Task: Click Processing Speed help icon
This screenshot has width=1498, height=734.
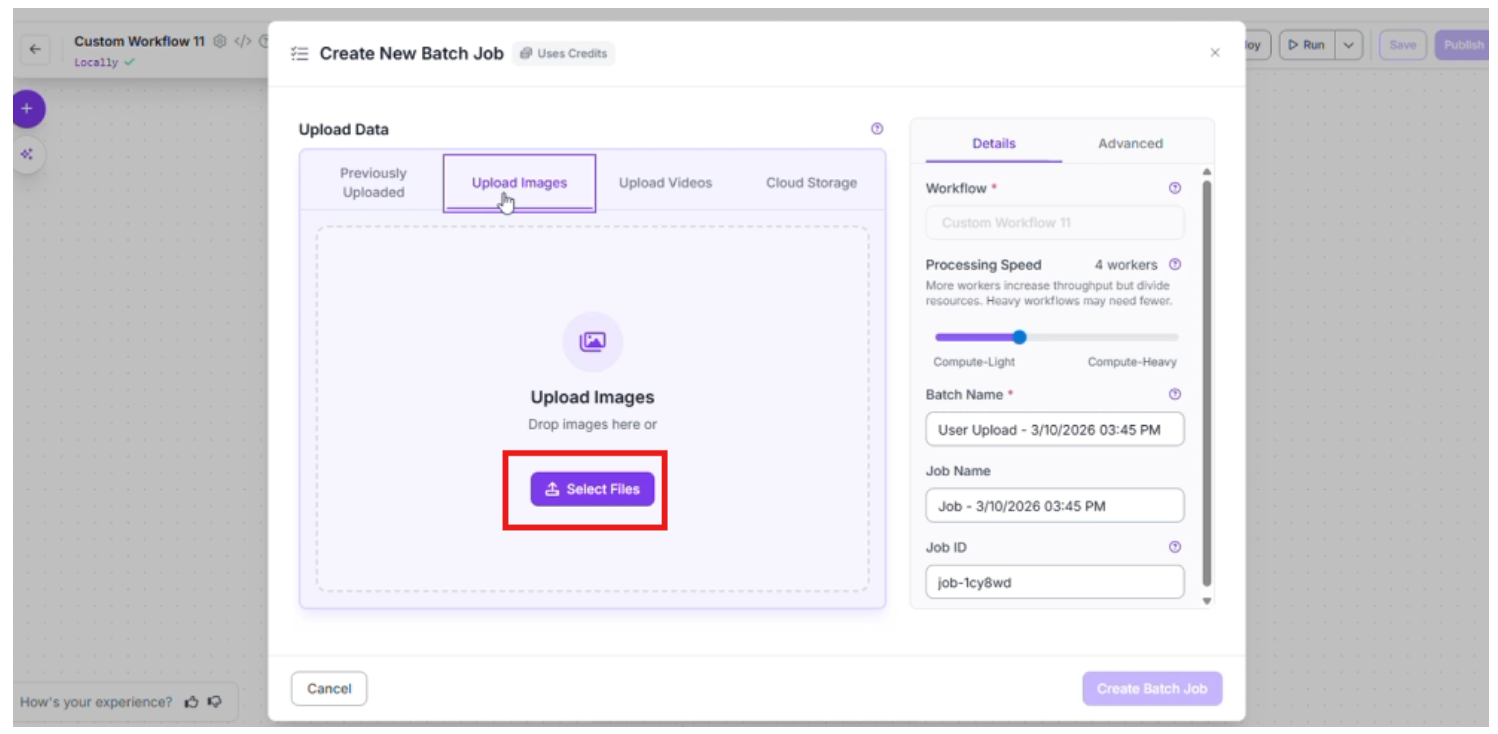Action: [1175, 265]
